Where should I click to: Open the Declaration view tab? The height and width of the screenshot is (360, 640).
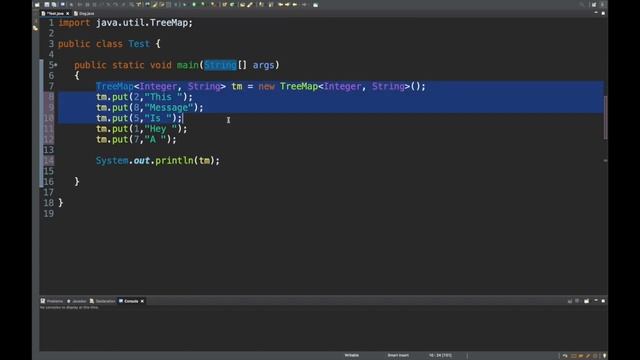pyautogui.click(x=102, y=301)
